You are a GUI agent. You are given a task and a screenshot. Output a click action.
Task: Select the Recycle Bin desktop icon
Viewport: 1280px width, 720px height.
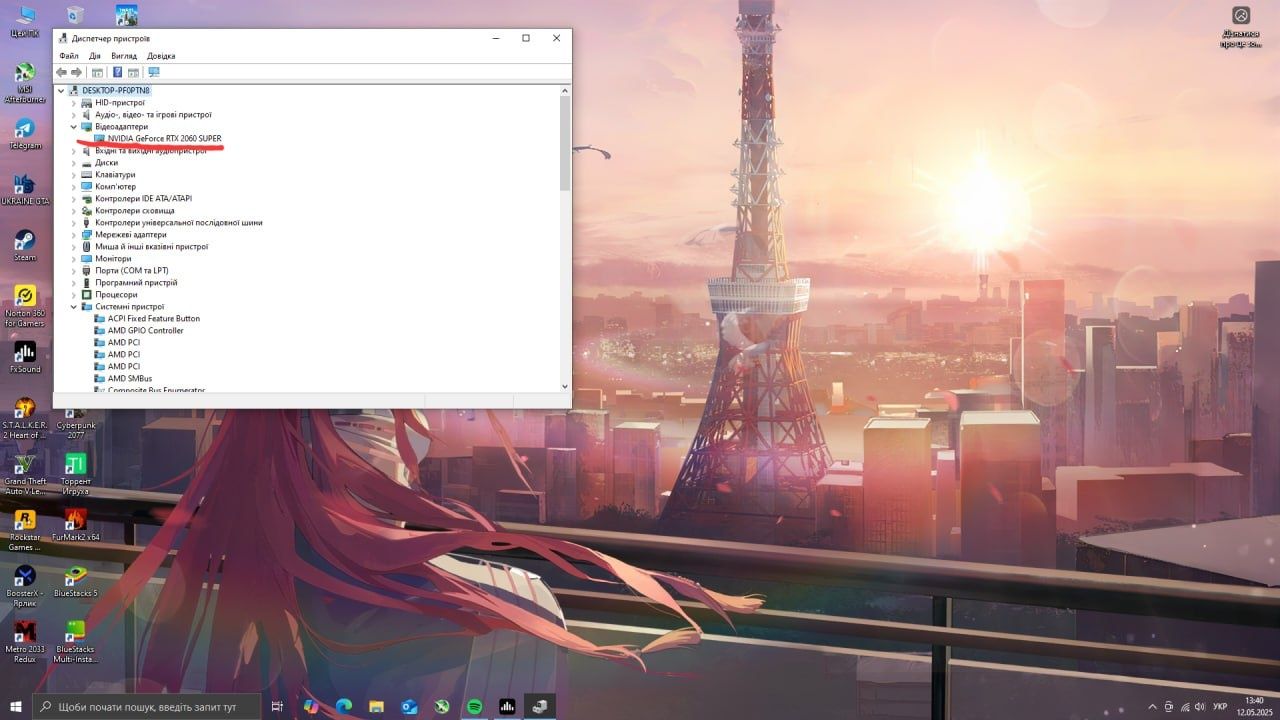[76, 14]
